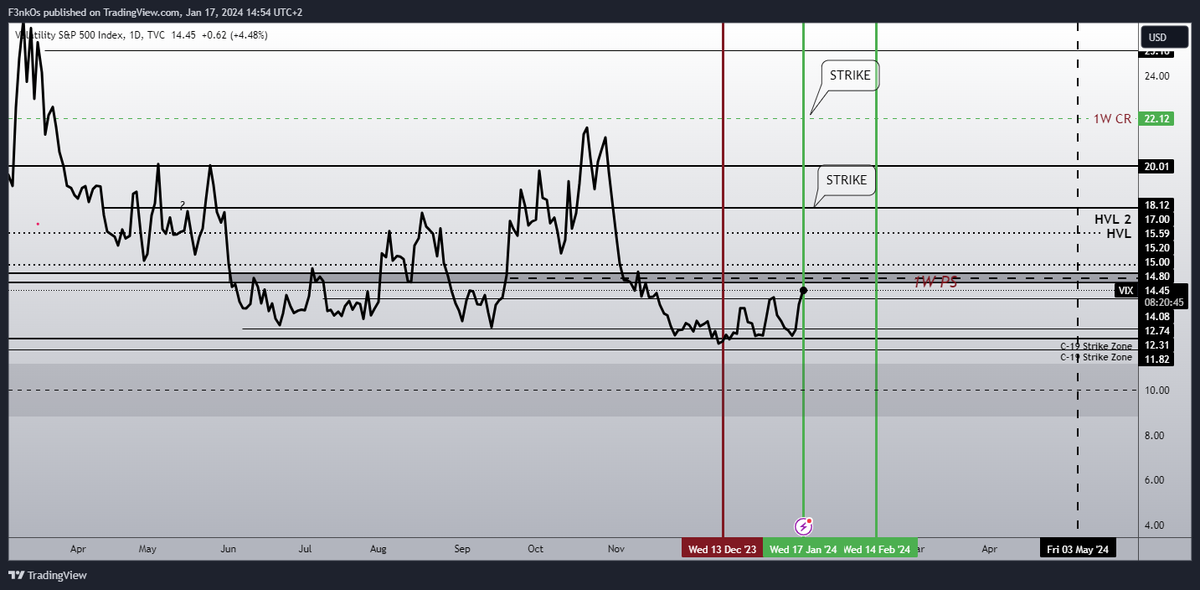Image resolution: width=1200 pixels, height=590 pixels.
Task: Click the VIX symbol price-axis label
Action: 1126,290
